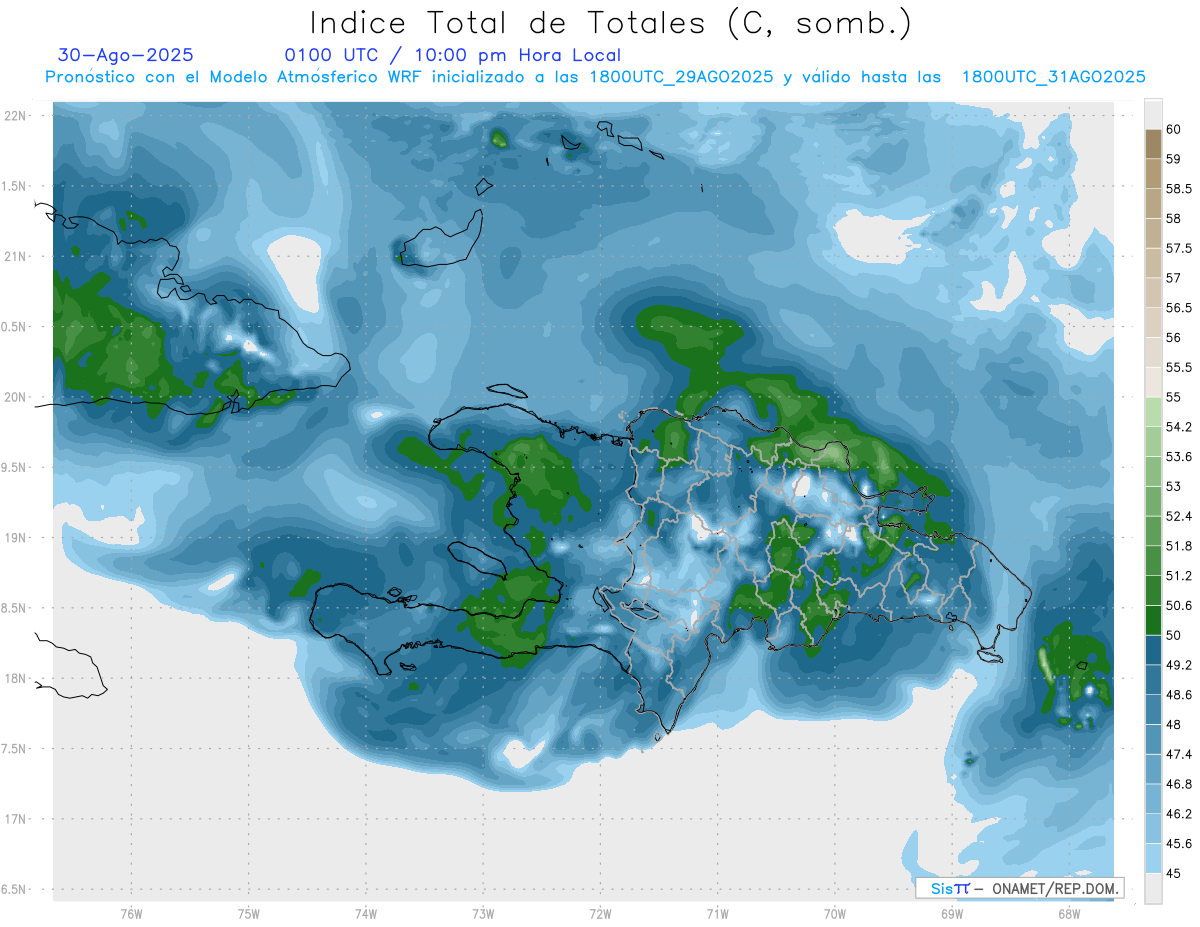
Task: Click the "71W" longitude label
Action: pos(717,913)
